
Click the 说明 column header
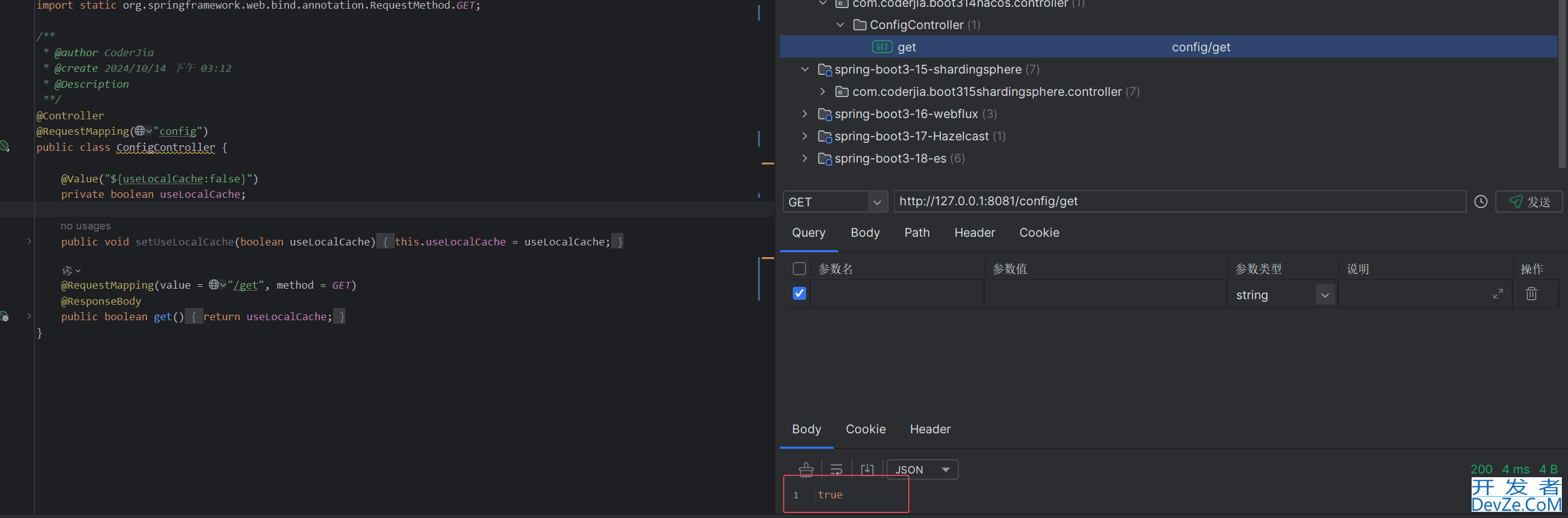click(x=1358, y=269)
